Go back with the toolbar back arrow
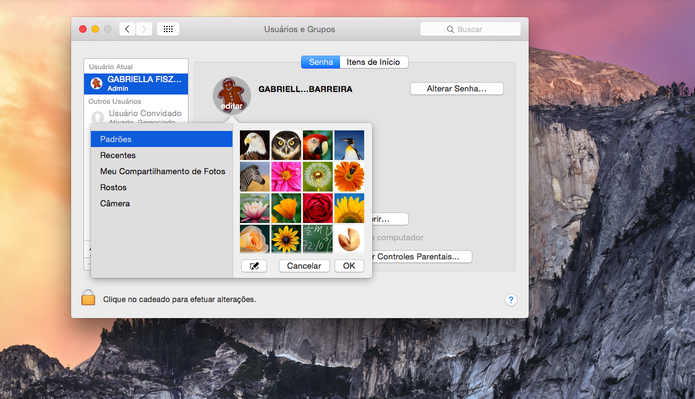The height and width of the screenshot is (399, 695). (x=127, y=29)
